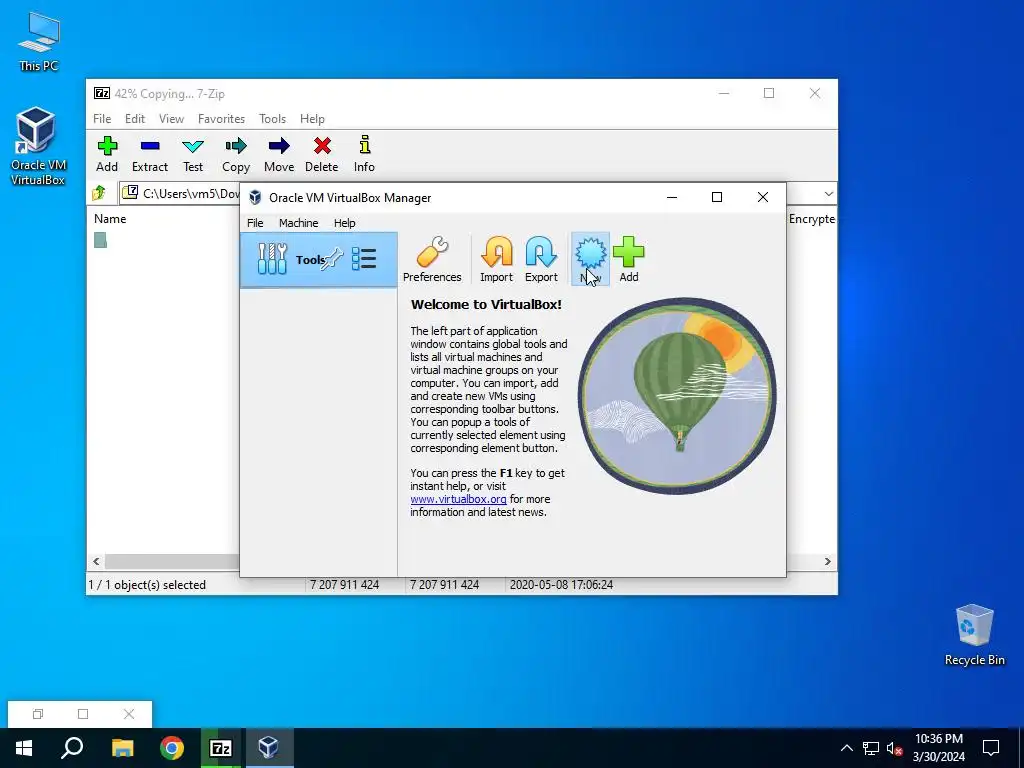The height and width of the screenshot is (768, 1024).
Task: Open the Machine menu in VirtualBox
Action: click(x=298, y=223)
